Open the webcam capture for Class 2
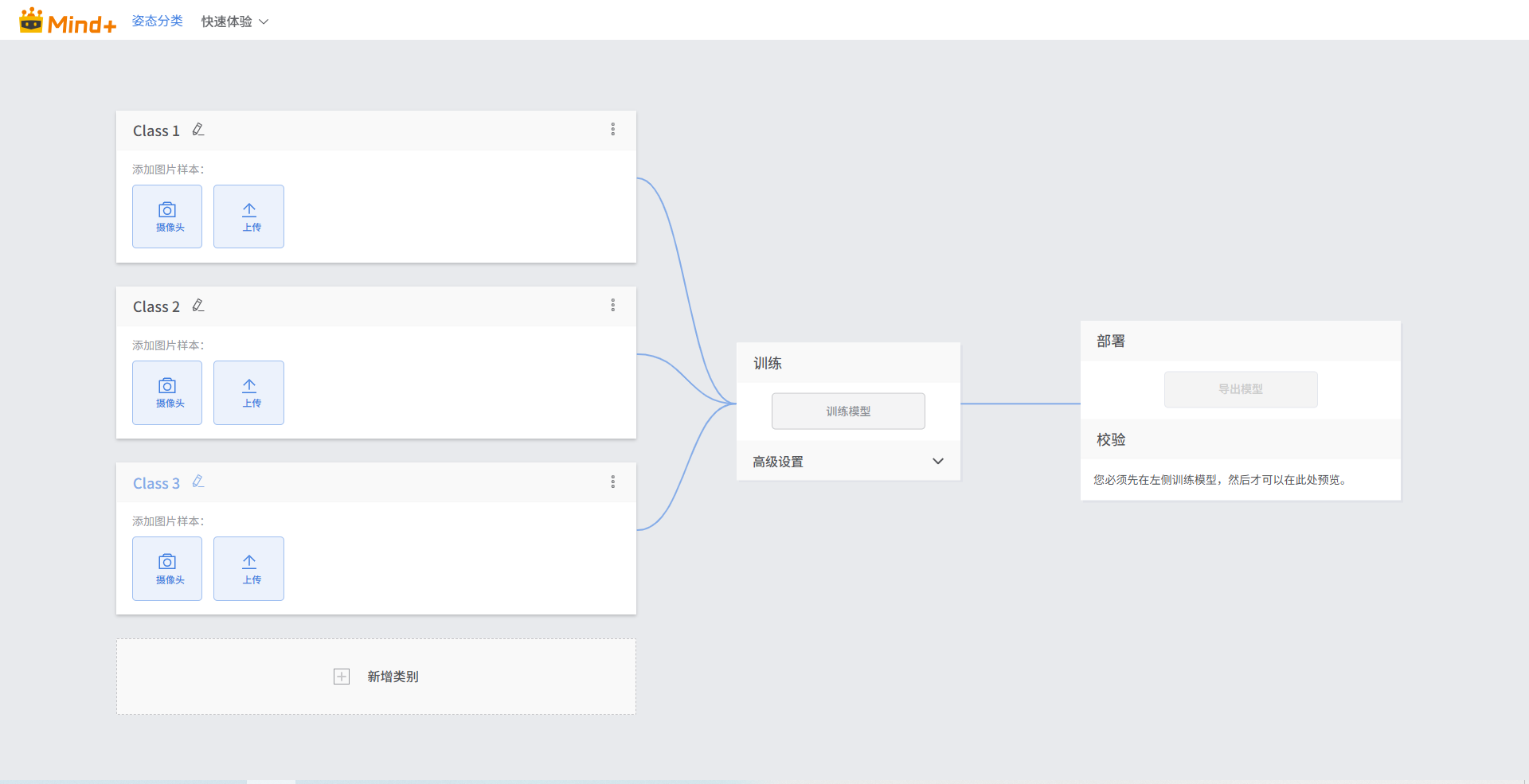The height and width of the screenshot is (784, 1529). tap(167, 392)
